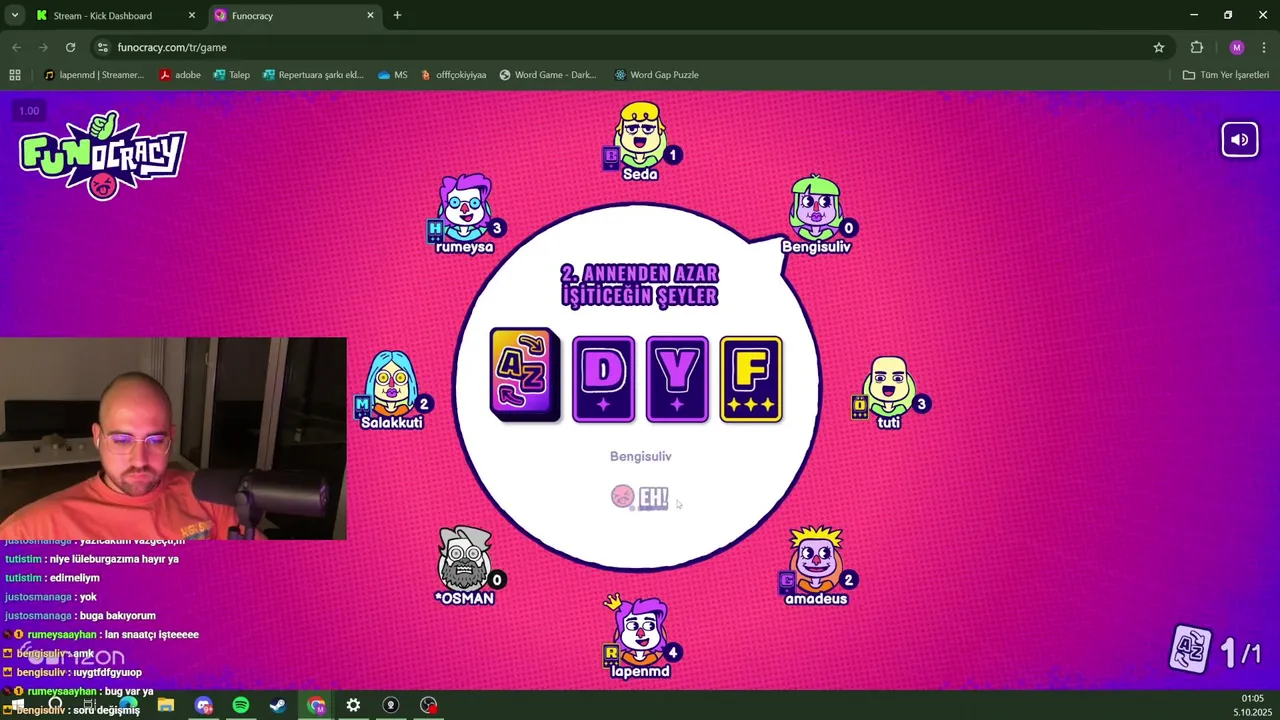Click the Funocracy logo

point(103,156)
